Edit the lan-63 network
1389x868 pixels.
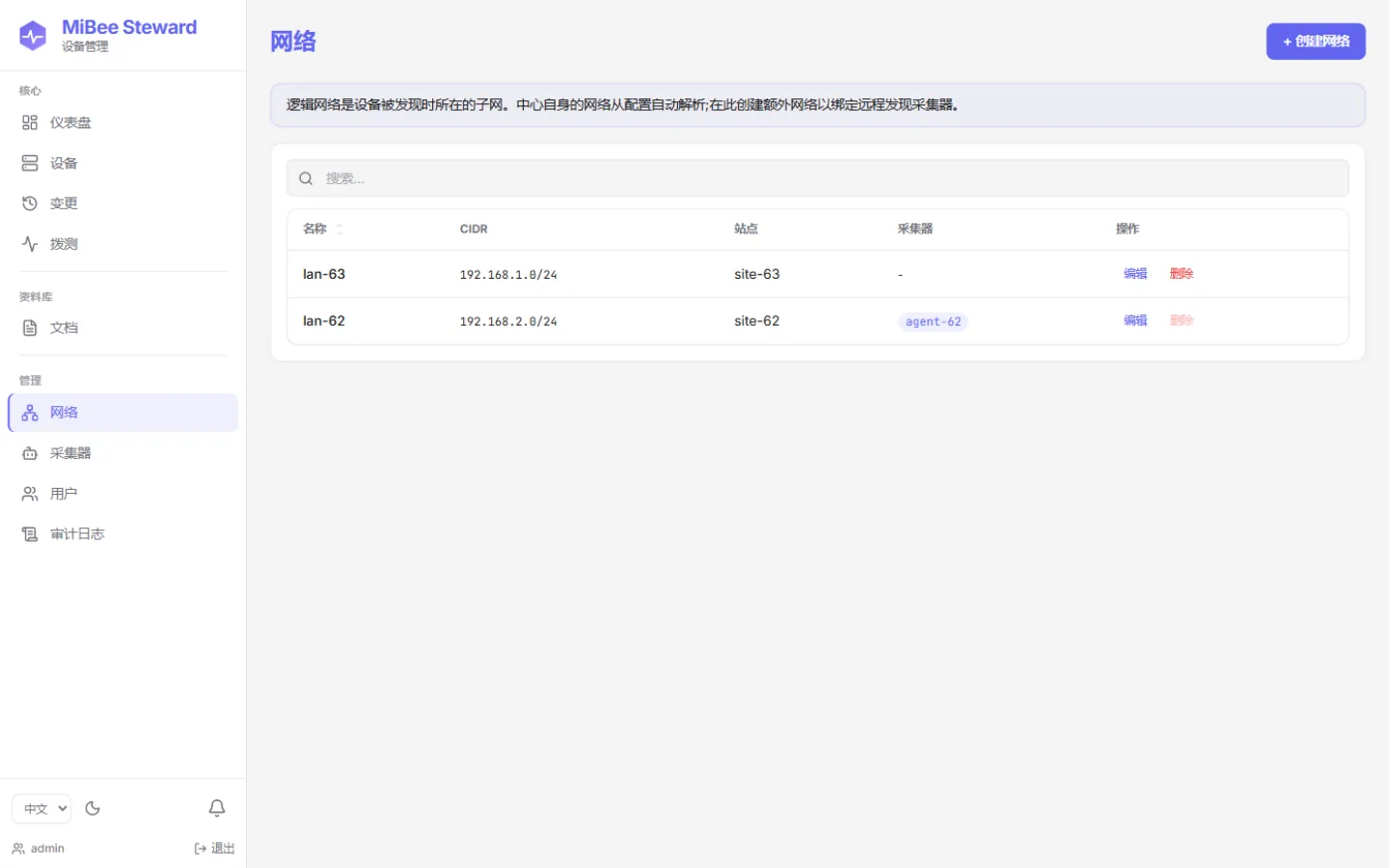[1135, 274]
